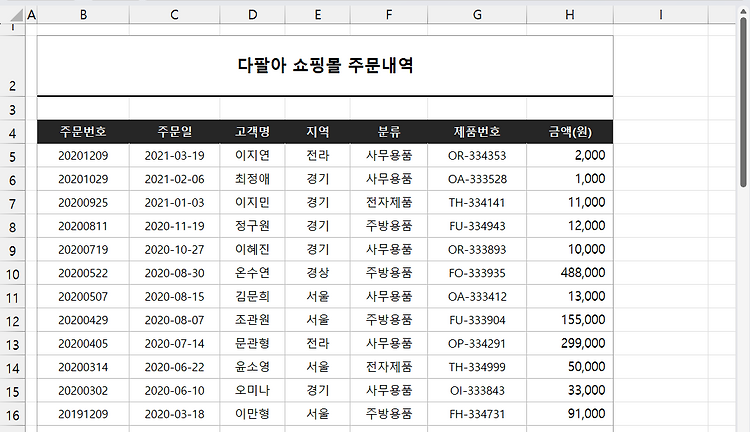Screen dimensions: 750x432
Task: Select column E header
Action: (x=318, y=15)
